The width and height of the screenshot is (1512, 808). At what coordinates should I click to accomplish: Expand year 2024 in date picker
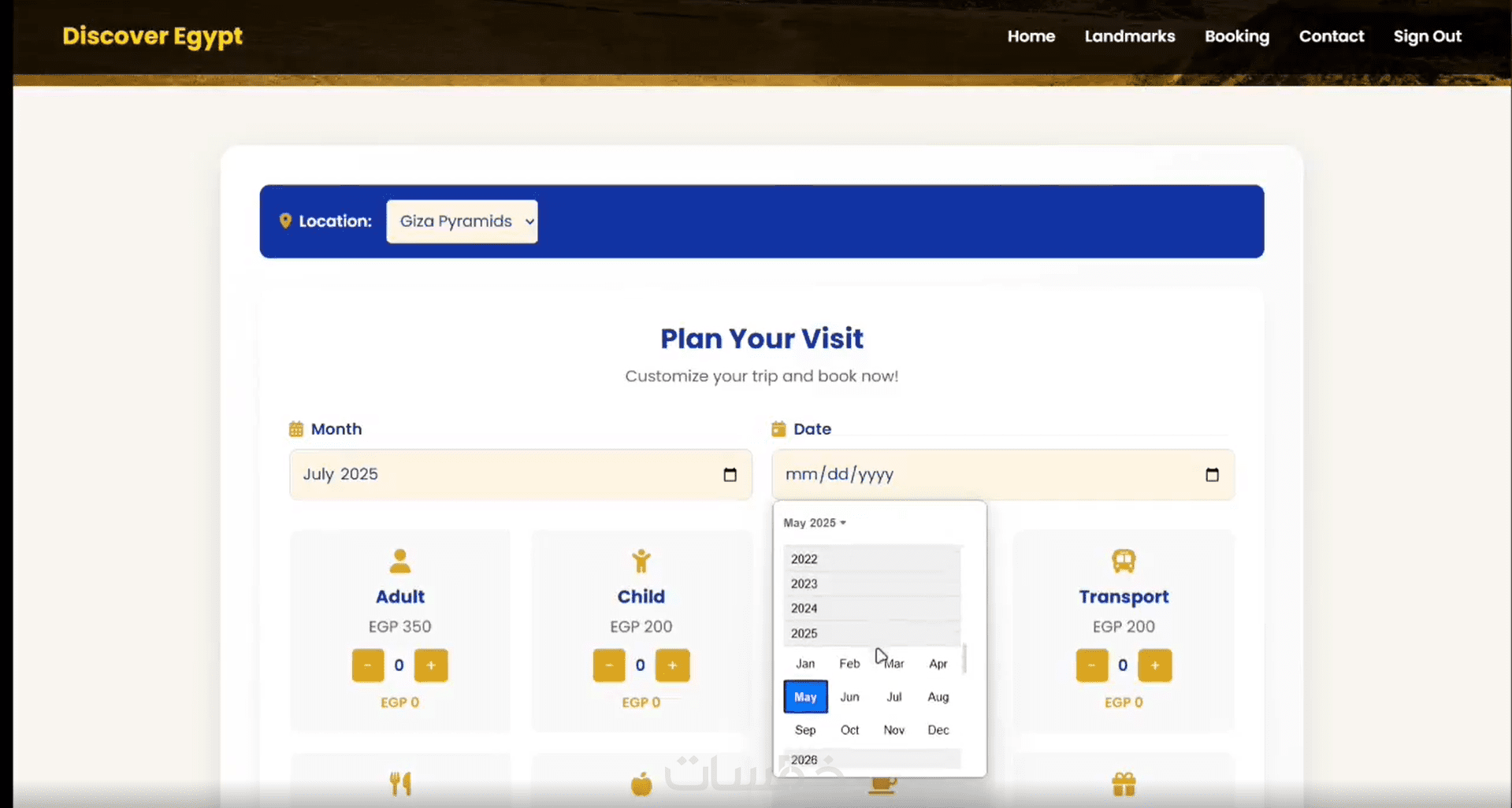(x=872, y=608)
